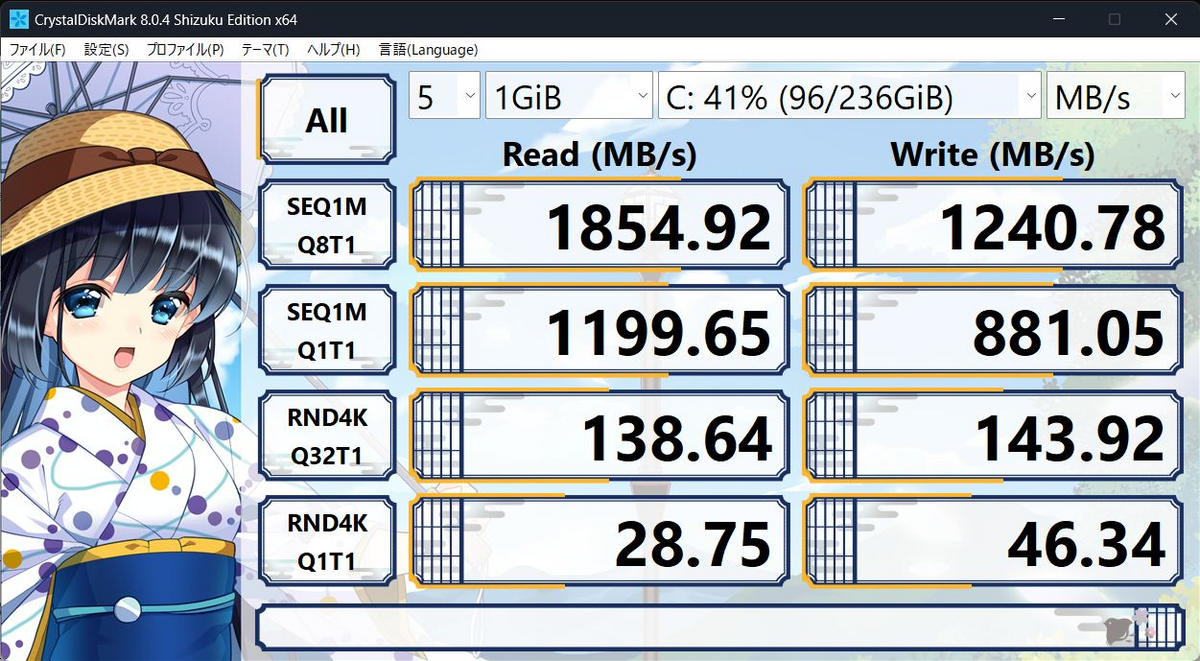Run all benchmarks with the All button
This screenshot has width=1200, height=661.
pos(327,120)
